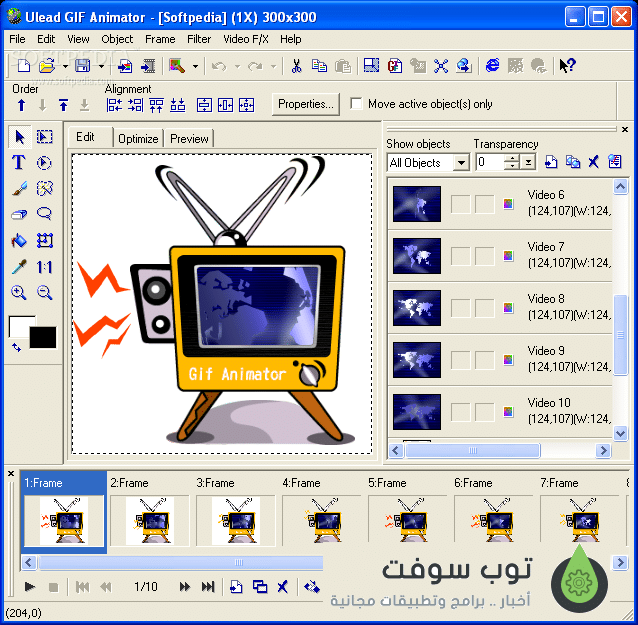Switch to the Optimize tab
This screenshot has height=625, width=638.
point(138,139)
